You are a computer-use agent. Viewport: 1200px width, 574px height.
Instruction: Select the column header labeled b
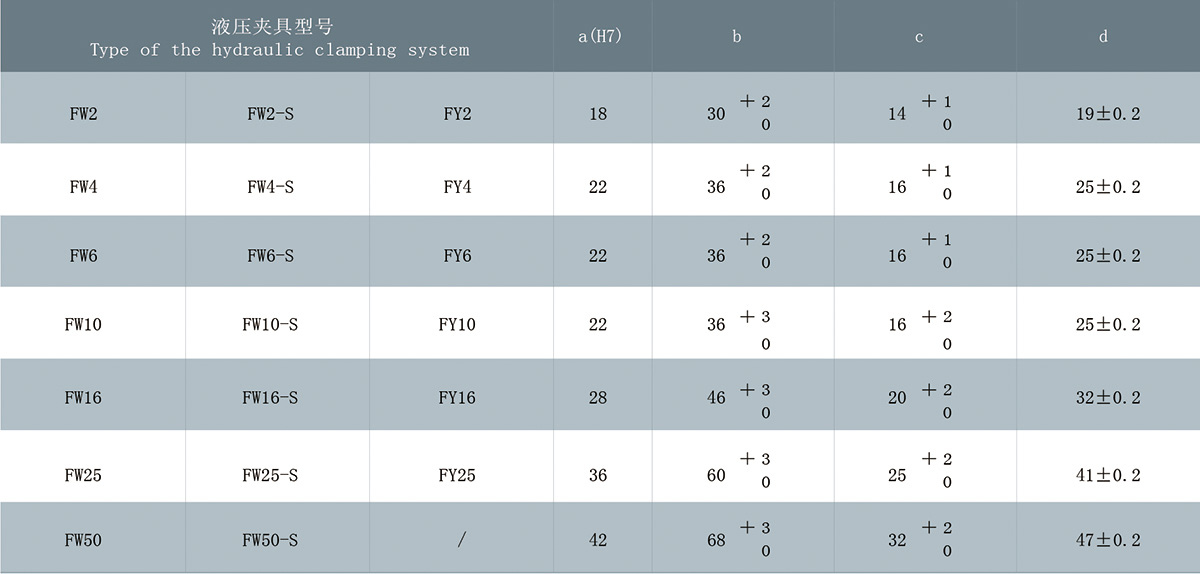(737, 37)
